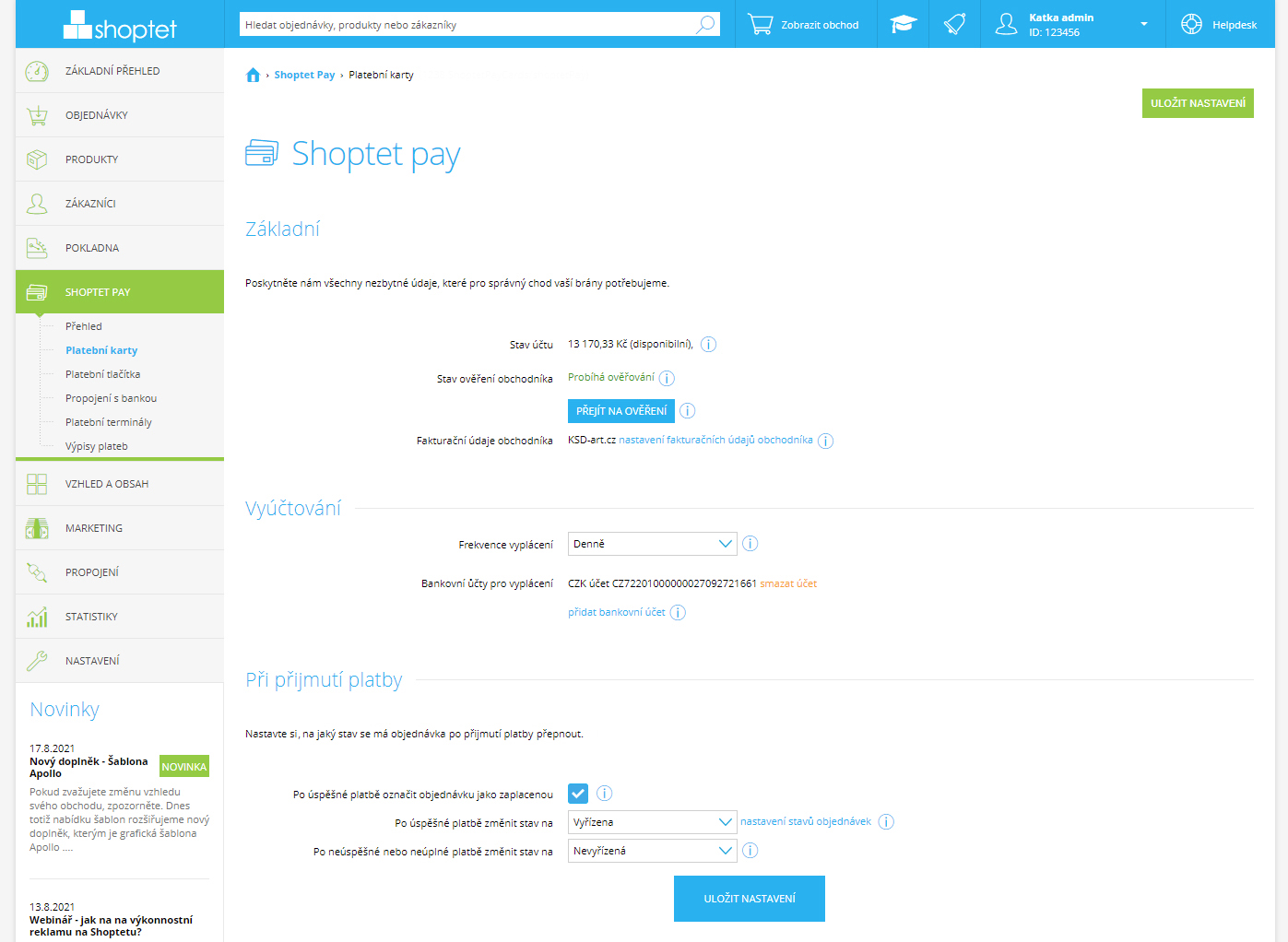
Task: Uncheck mark order as paid checkbox
Action: click(x=578, y=794)
